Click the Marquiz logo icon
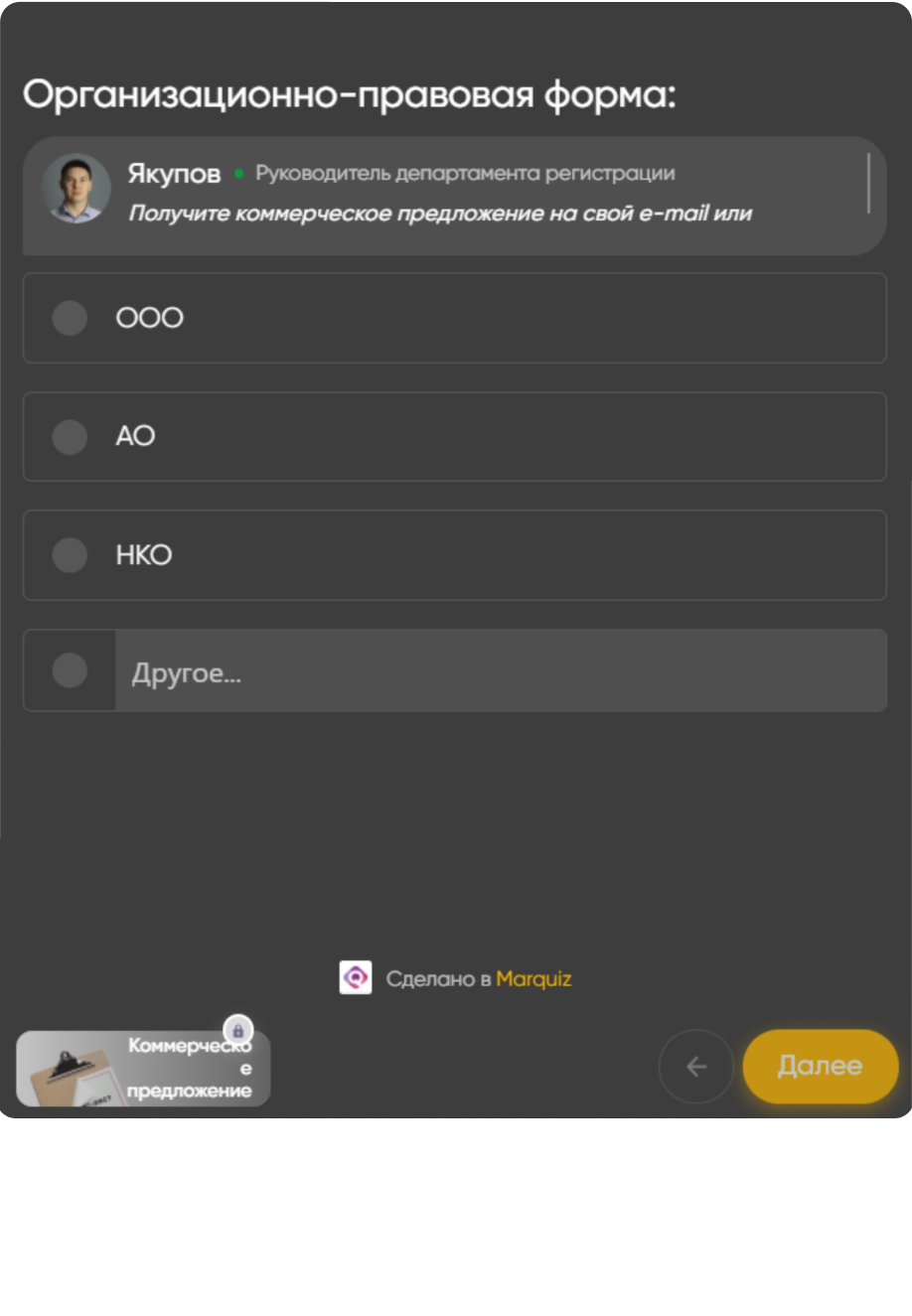Screen dimensions: 912x1316 pos(355,977)
